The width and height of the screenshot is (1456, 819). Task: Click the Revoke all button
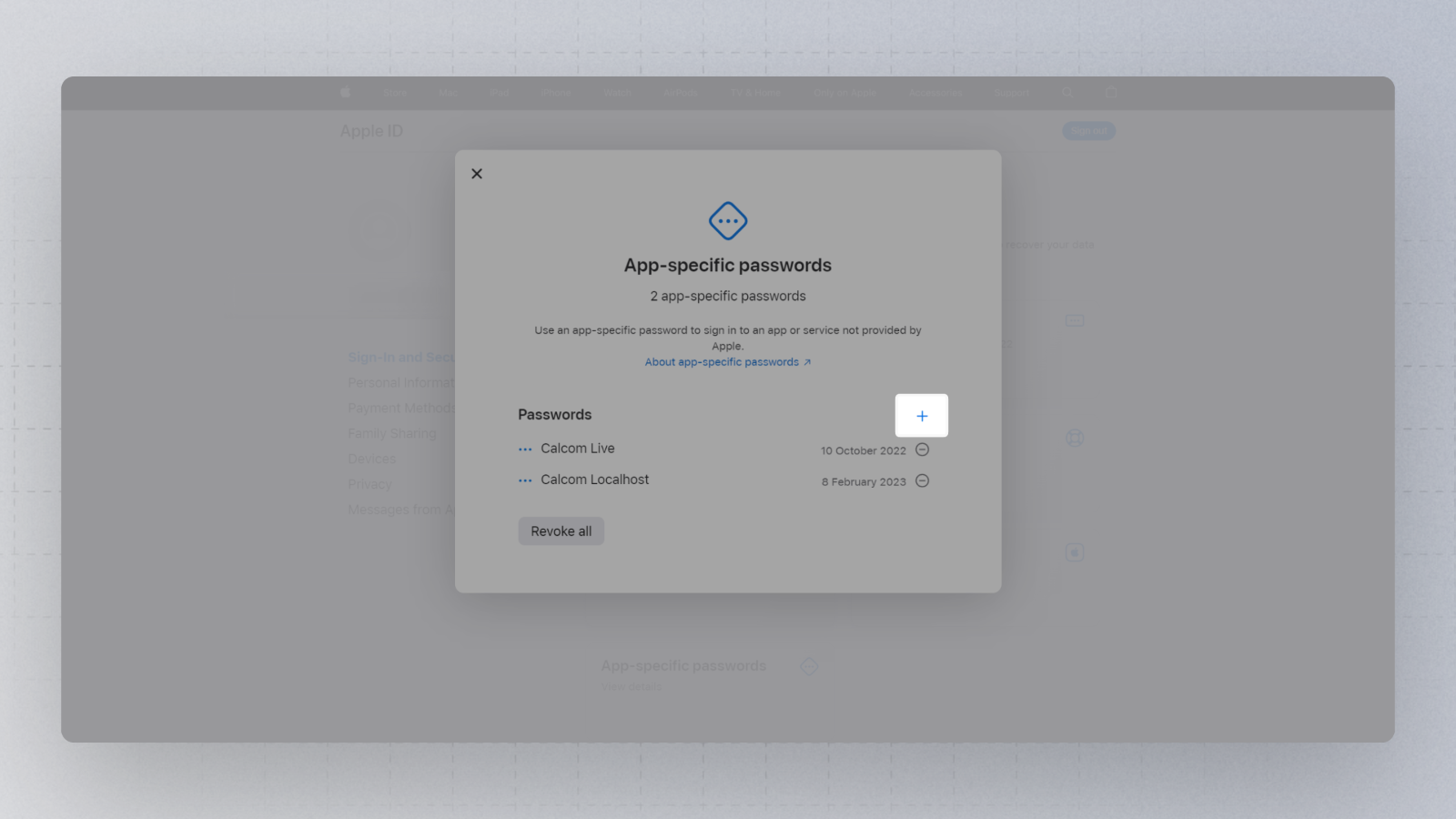pyautogui.click(x=561, y=531)
